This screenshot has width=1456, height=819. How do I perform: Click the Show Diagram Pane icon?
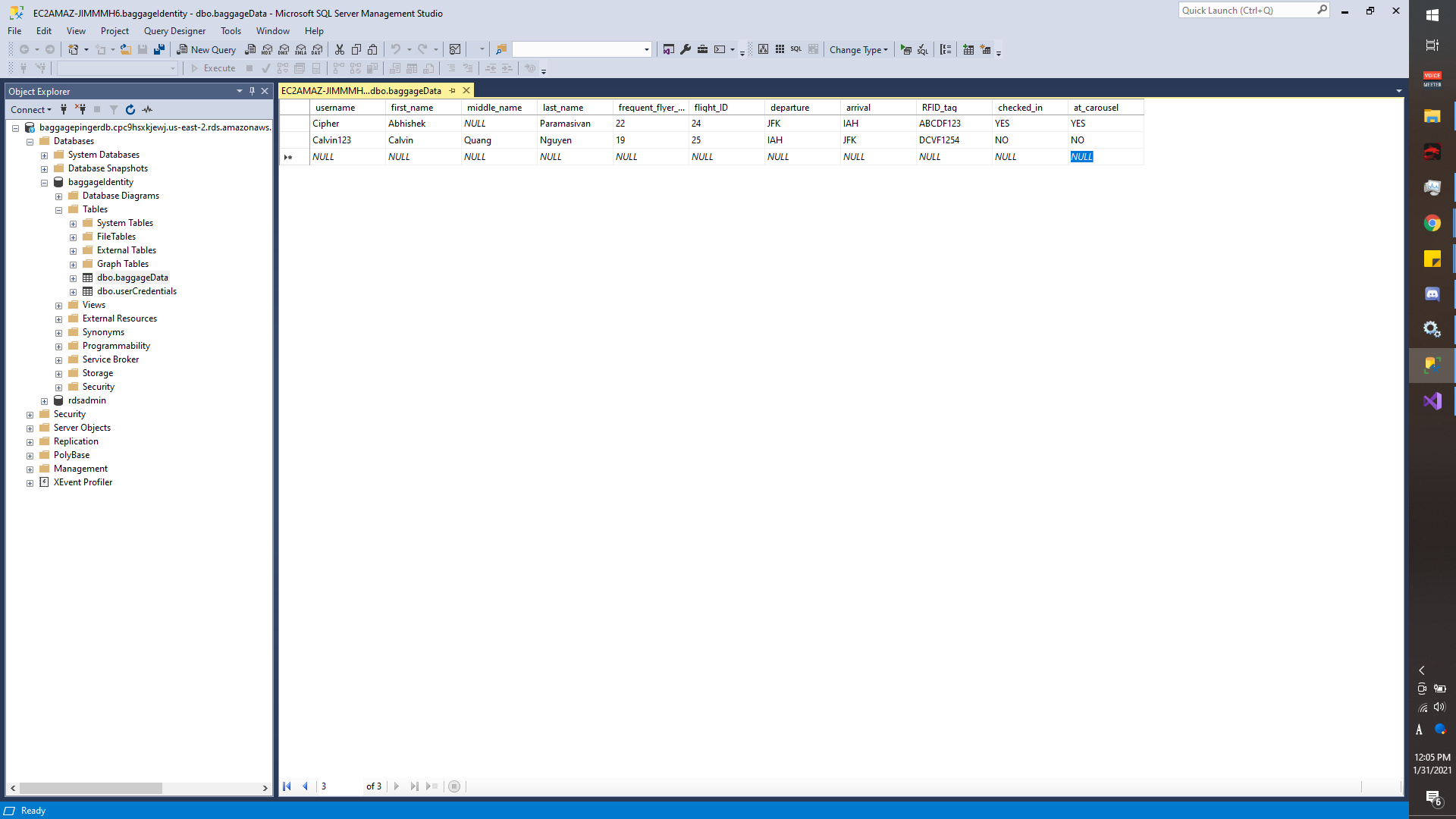coord(763,49)
